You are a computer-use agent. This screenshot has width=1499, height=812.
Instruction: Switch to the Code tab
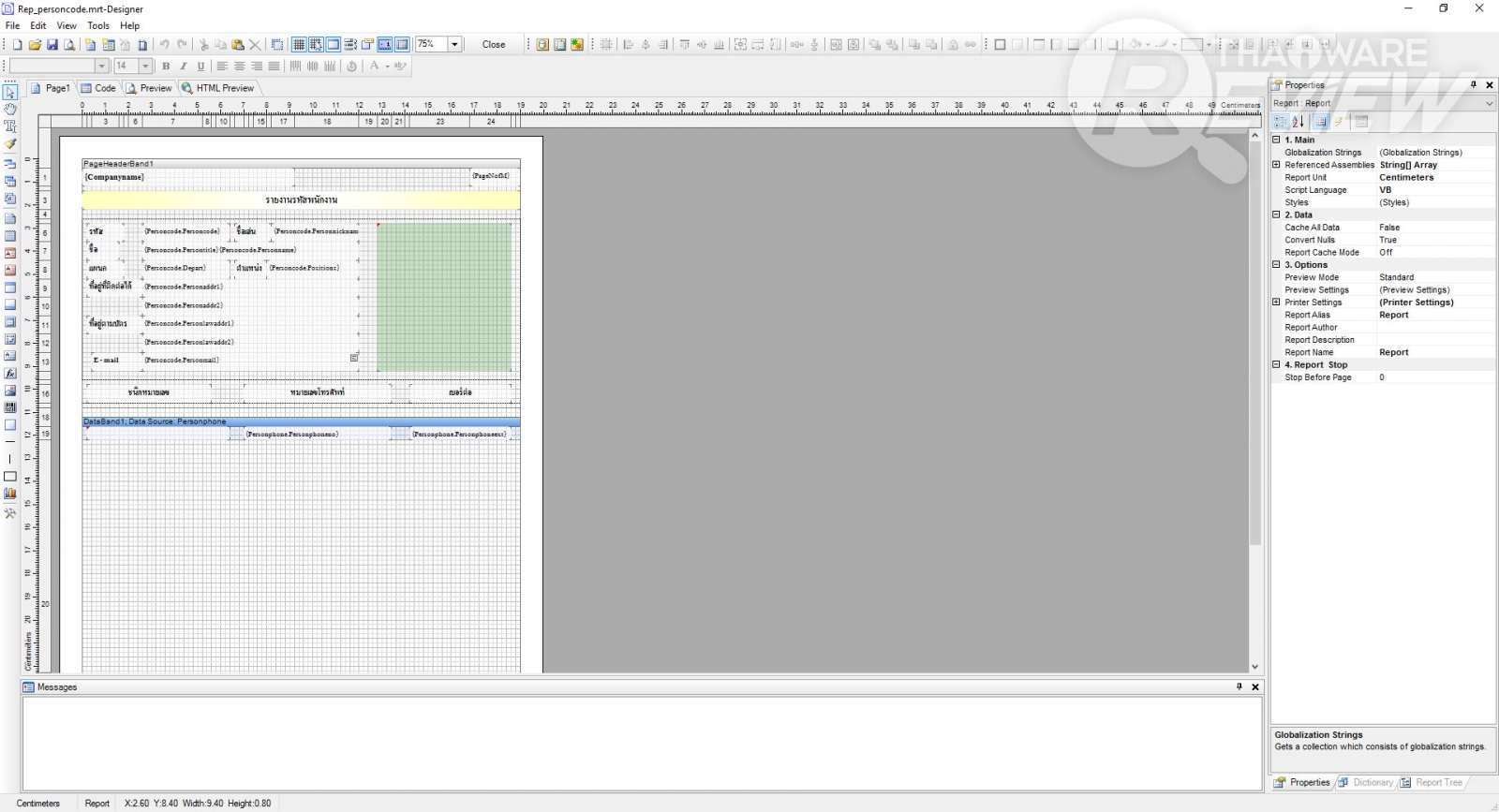(x=98, y=88)
